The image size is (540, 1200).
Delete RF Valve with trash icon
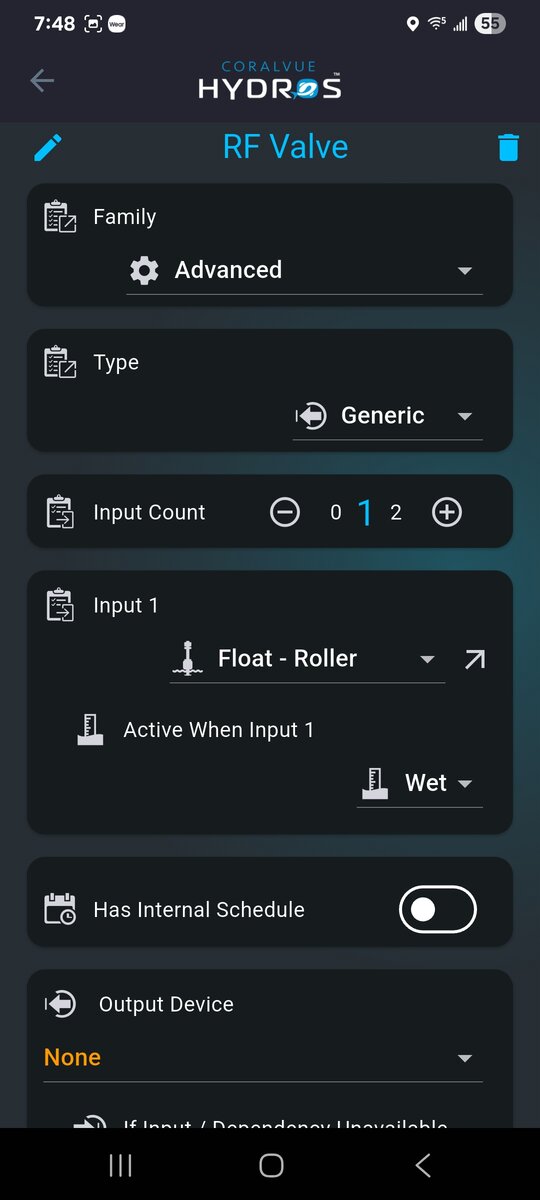pos(508,147)
